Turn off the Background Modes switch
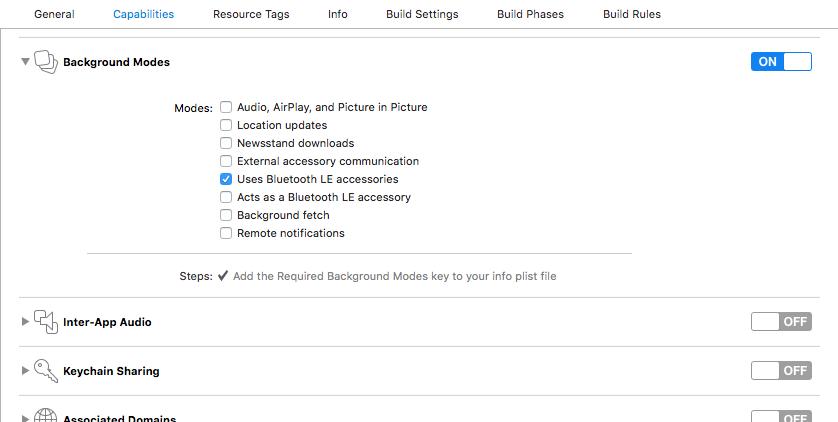The height and width of the screenshot is (422, 838). (781, 62)
